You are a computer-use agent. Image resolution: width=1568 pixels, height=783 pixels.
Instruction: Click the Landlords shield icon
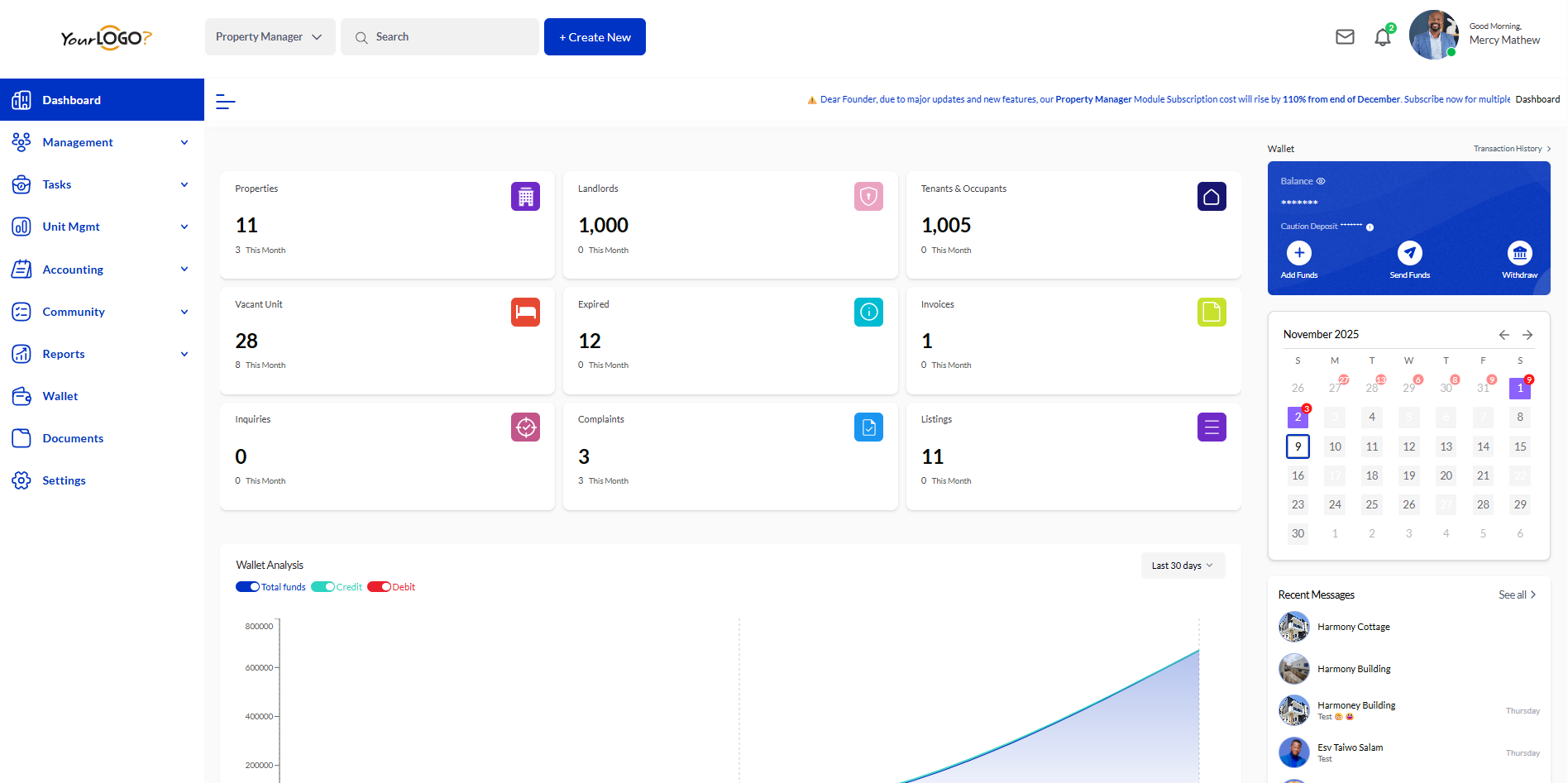(868, 197)
